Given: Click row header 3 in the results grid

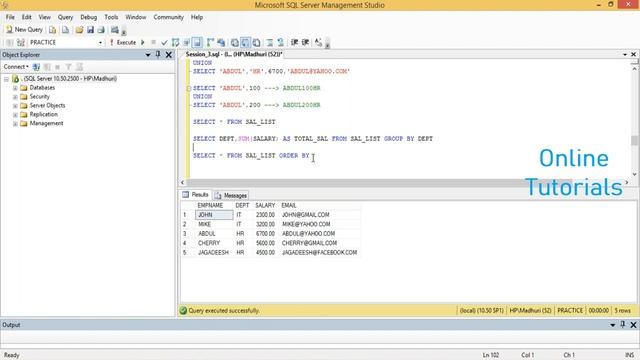Looking at the screenshot, I should (185, 234).
